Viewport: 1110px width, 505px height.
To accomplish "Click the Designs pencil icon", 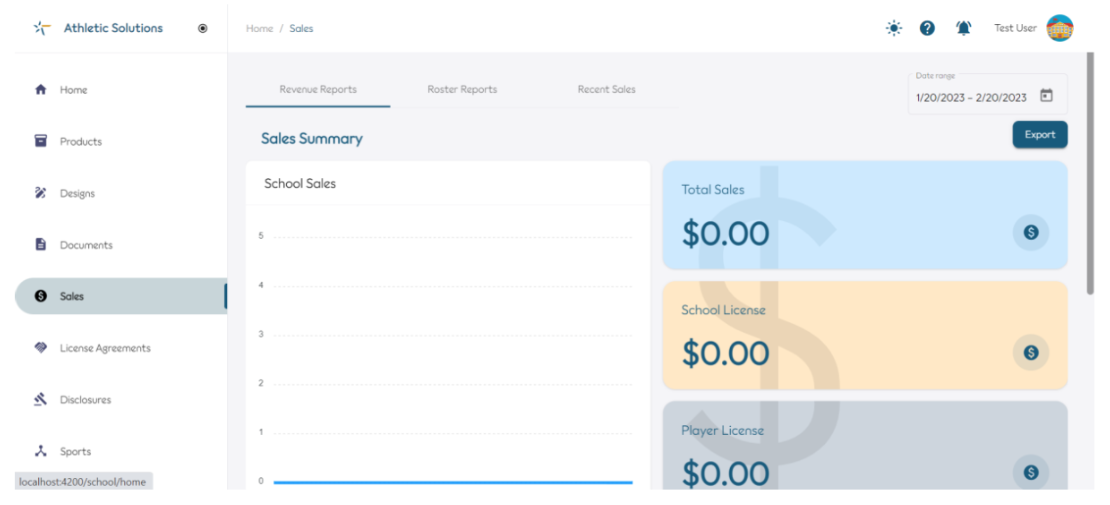I will (40, 193).
